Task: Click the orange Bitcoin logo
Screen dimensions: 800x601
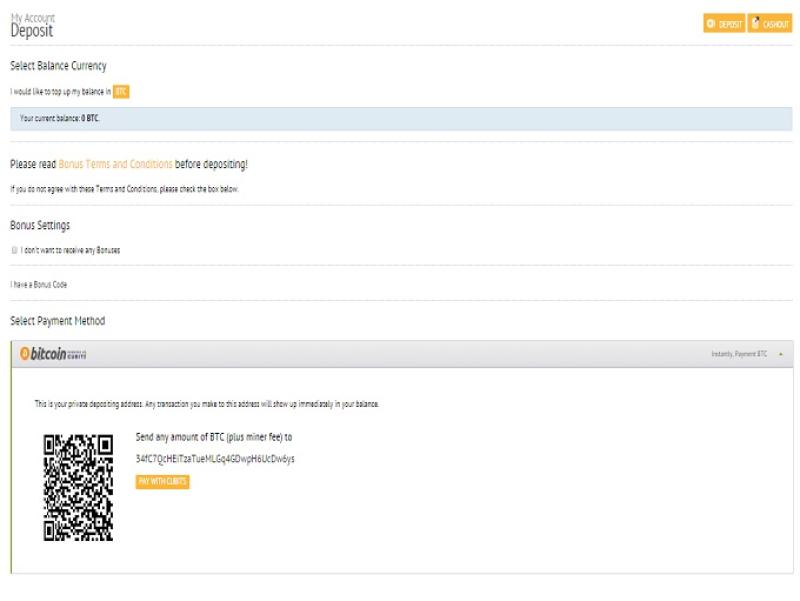Action: click(47, 354)
